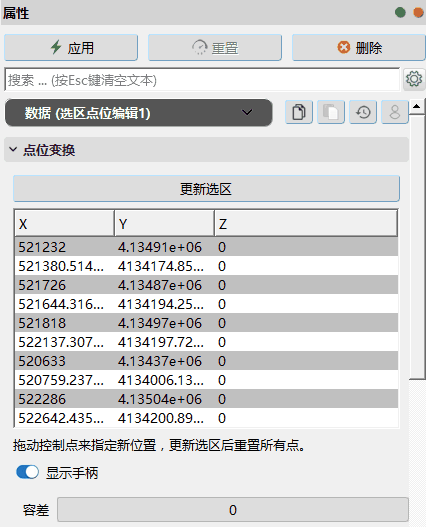Open the 数据 (选区点位编辑1) dropdown
Image resolution: width=426 pixels, height=527 pixels.
pyautogui.click(x=139, y=113)
